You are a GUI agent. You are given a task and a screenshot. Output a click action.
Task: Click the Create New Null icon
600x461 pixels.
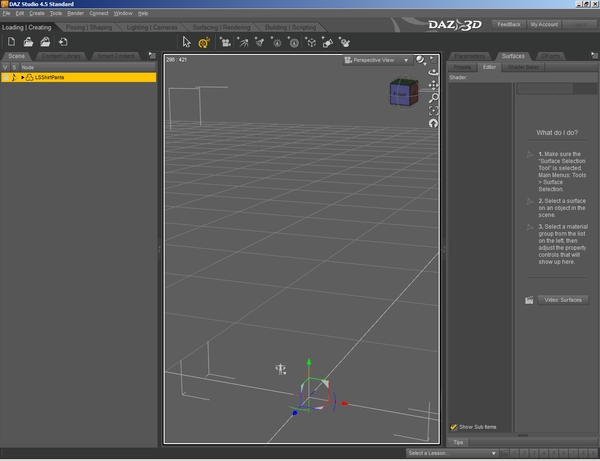click(328, 42)
